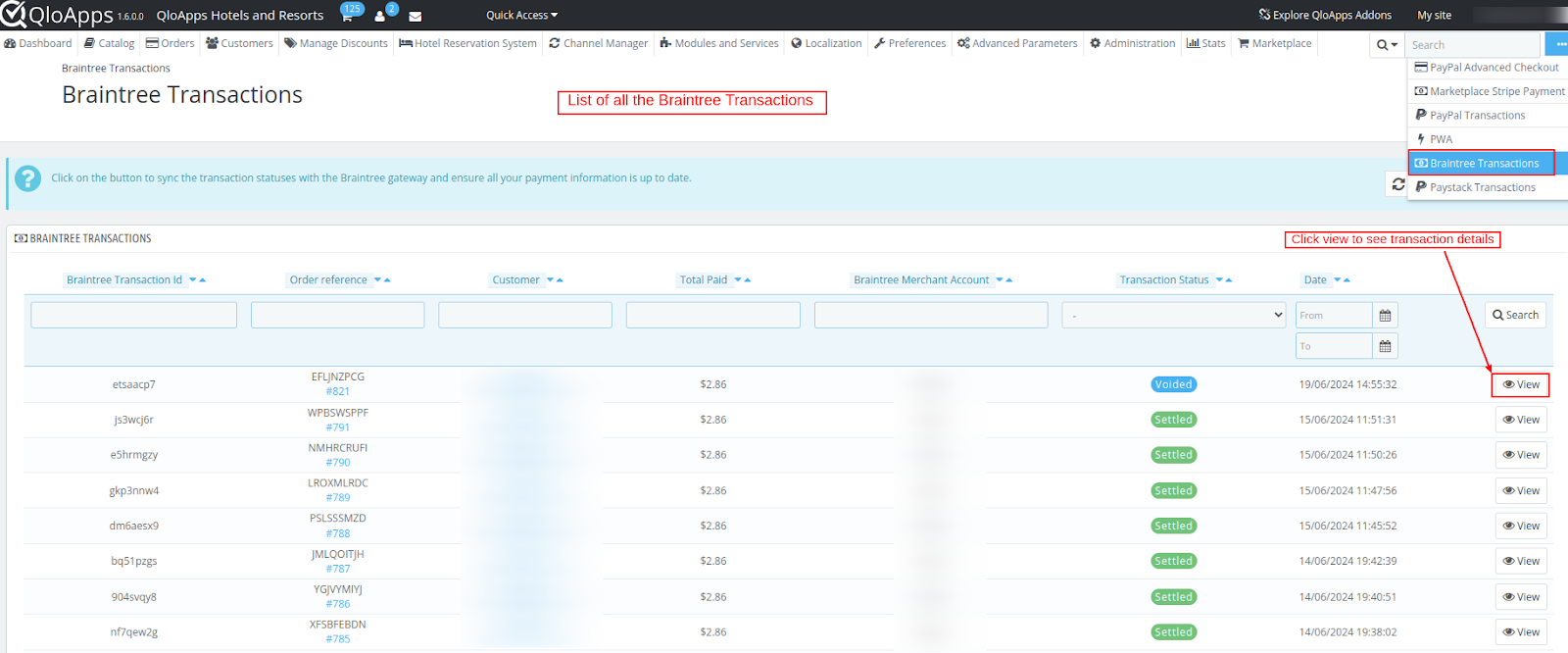Viewport: 1568px width, 653px height.
Task: Open the Stats menu
Action: (1205, 43)
